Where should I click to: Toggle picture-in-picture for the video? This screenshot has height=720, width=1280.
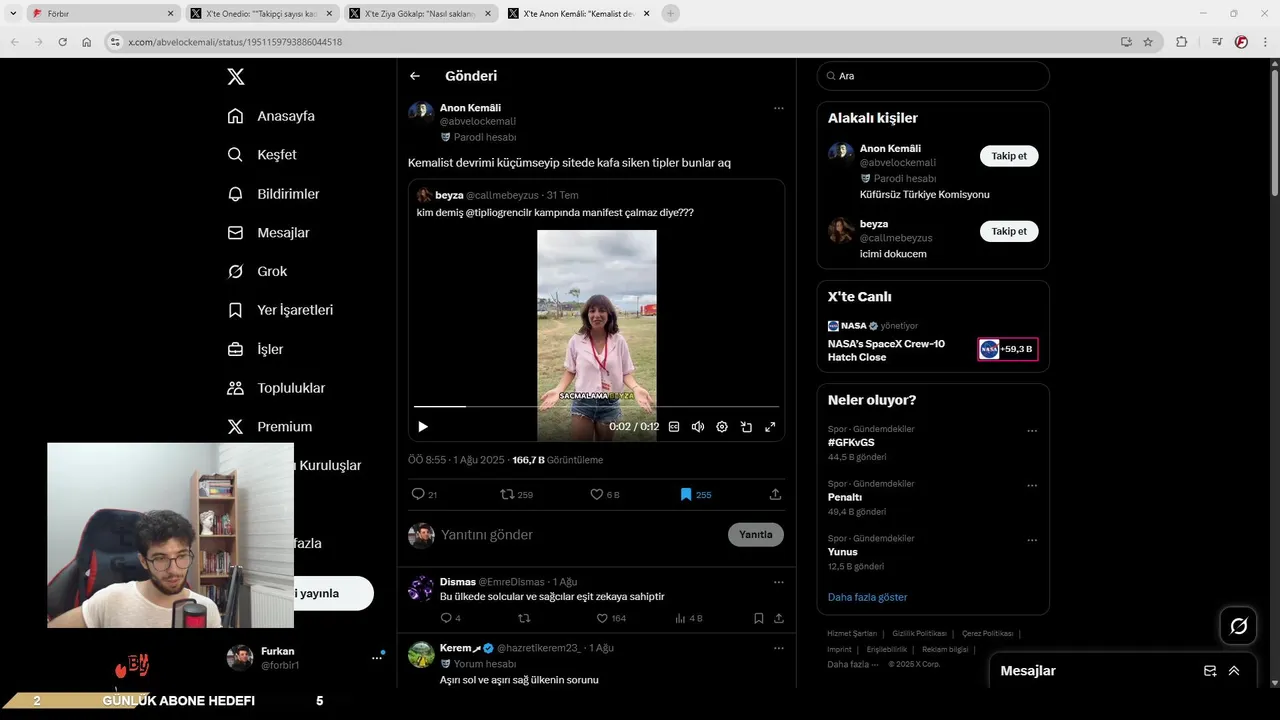746,427
